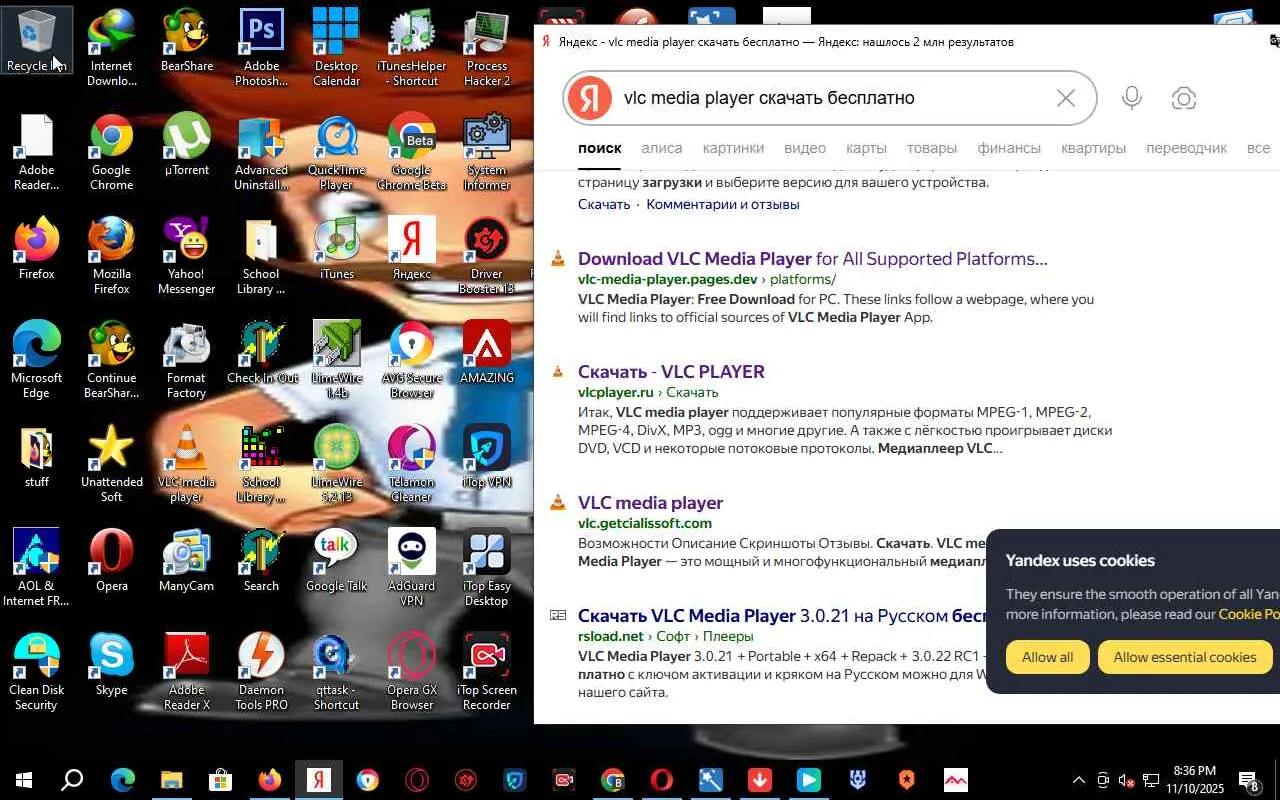The width and height of the screenshot is (1280, 800).
Task: Open Format Factory from the desktop
Action: pos(187,360)
